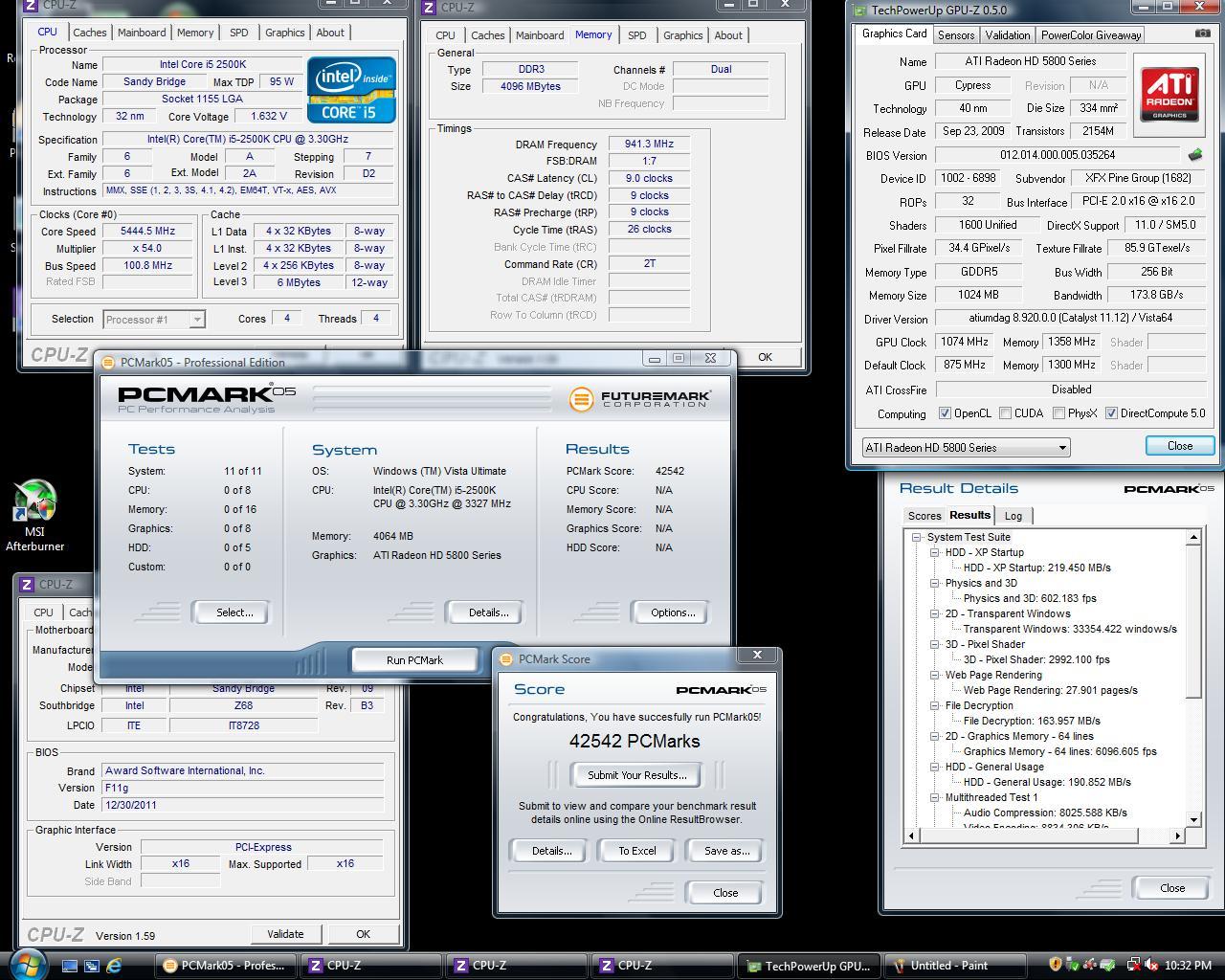
Task: Collapse the HDD - General Usage node
Action: 934,767
